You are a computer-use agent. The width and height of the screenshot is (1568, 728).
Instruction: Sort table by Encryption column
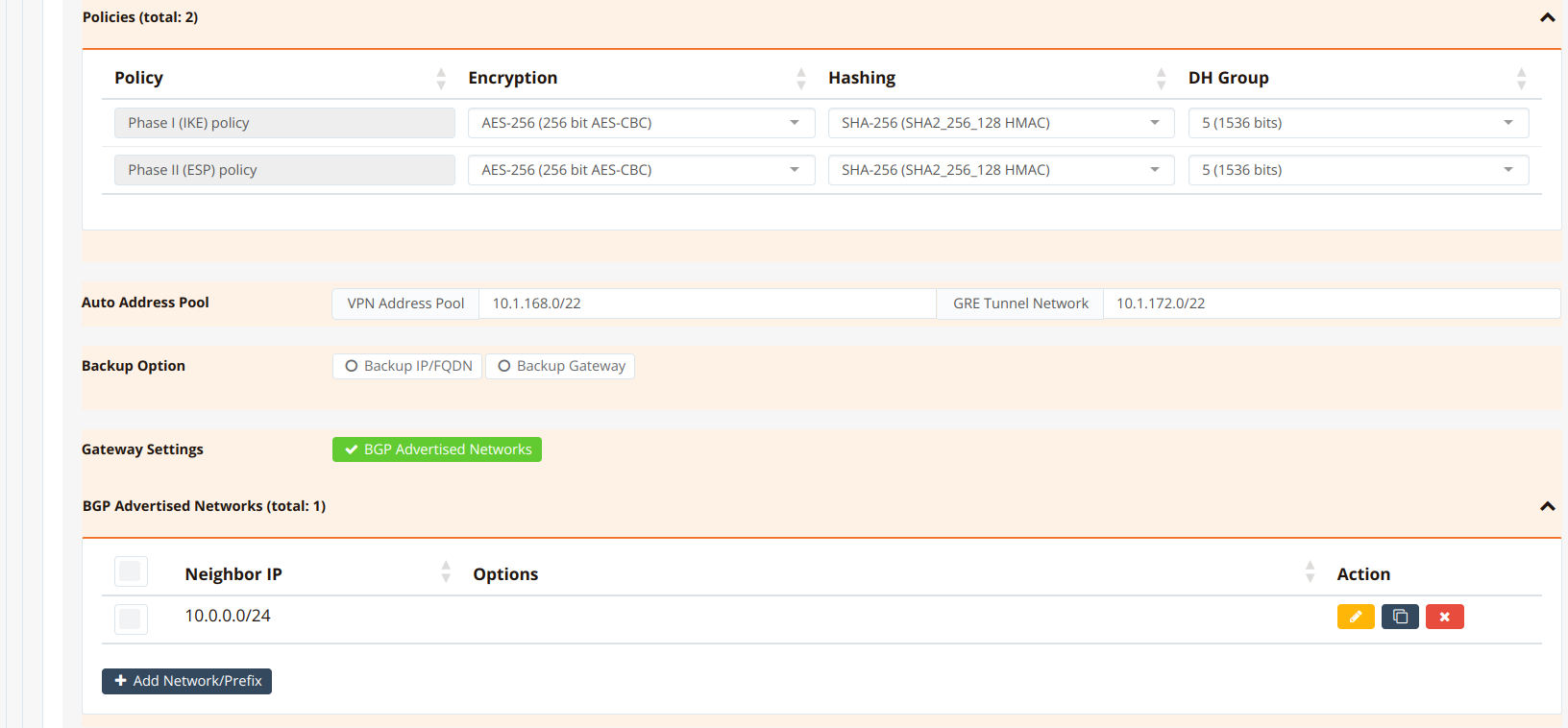click(801, 78)
